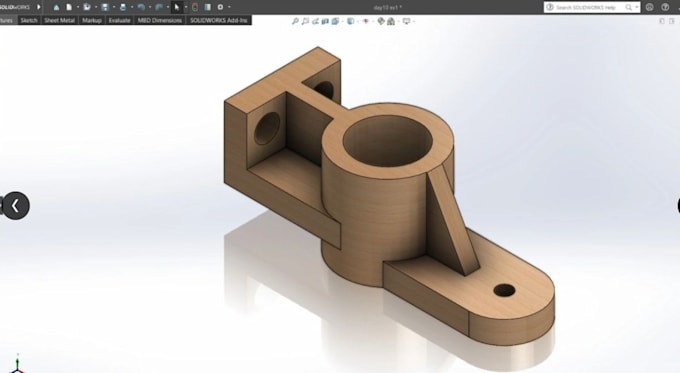Image resolution: width=680 pixels, height=373 pixels.
Task: Toggle the Section View icon
Action: pyautogui.click(x=325, y=21)
